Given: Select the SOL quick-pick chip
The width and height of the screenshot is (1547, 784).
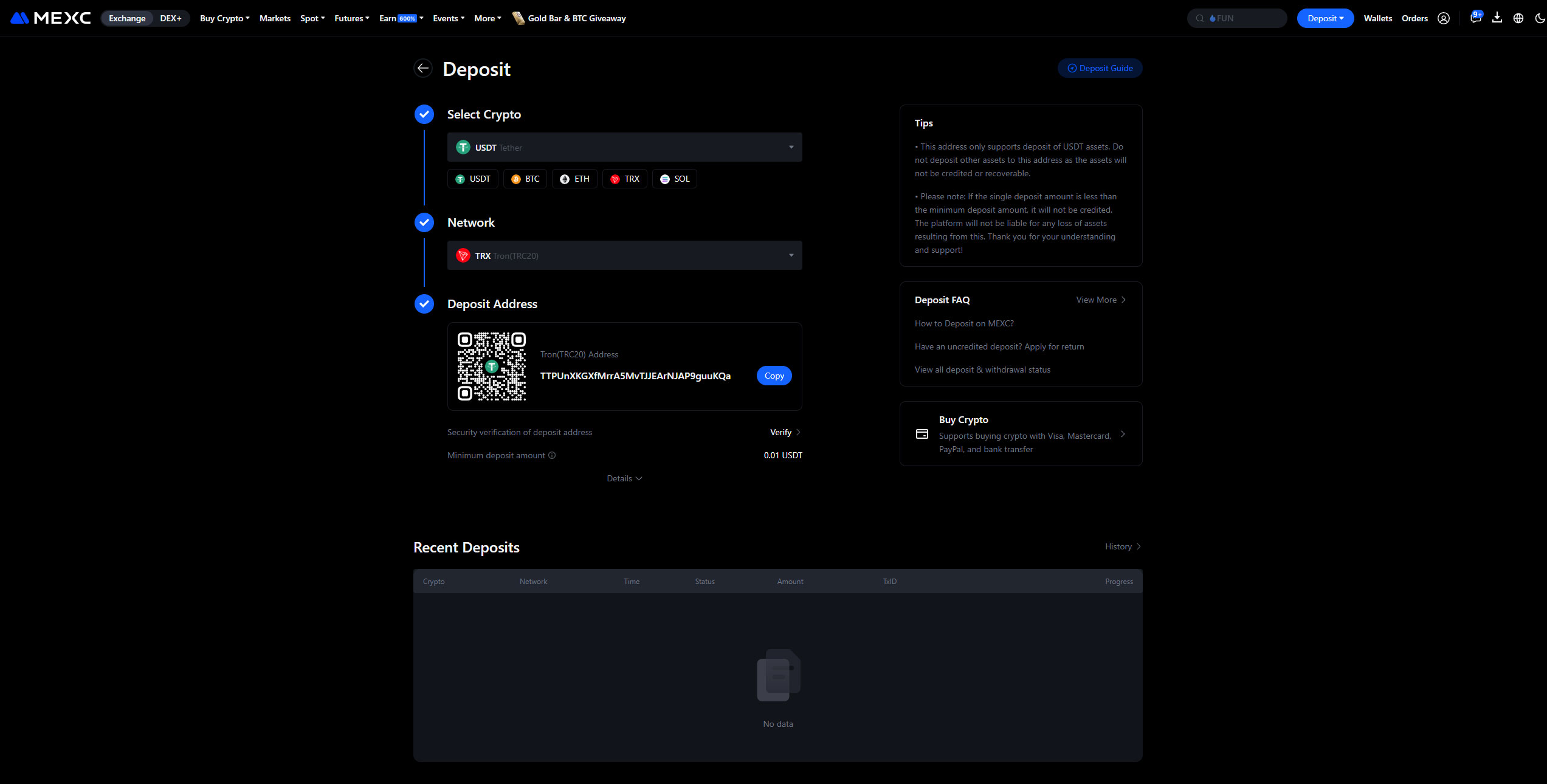Looking at the screenshot, I should (x=675, y=179).
